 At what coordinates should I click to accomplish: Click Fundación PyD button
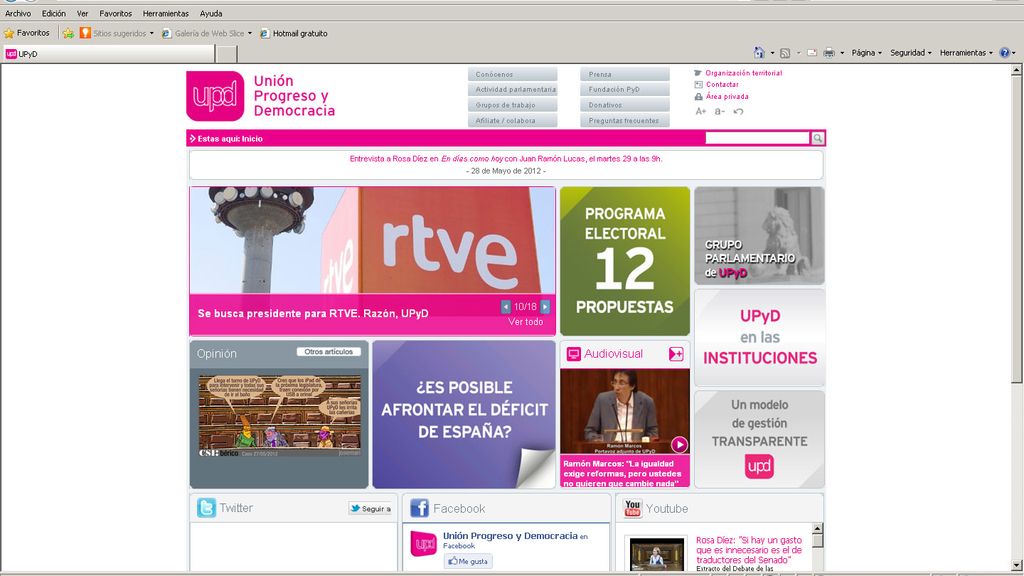[x=625, y=89]
